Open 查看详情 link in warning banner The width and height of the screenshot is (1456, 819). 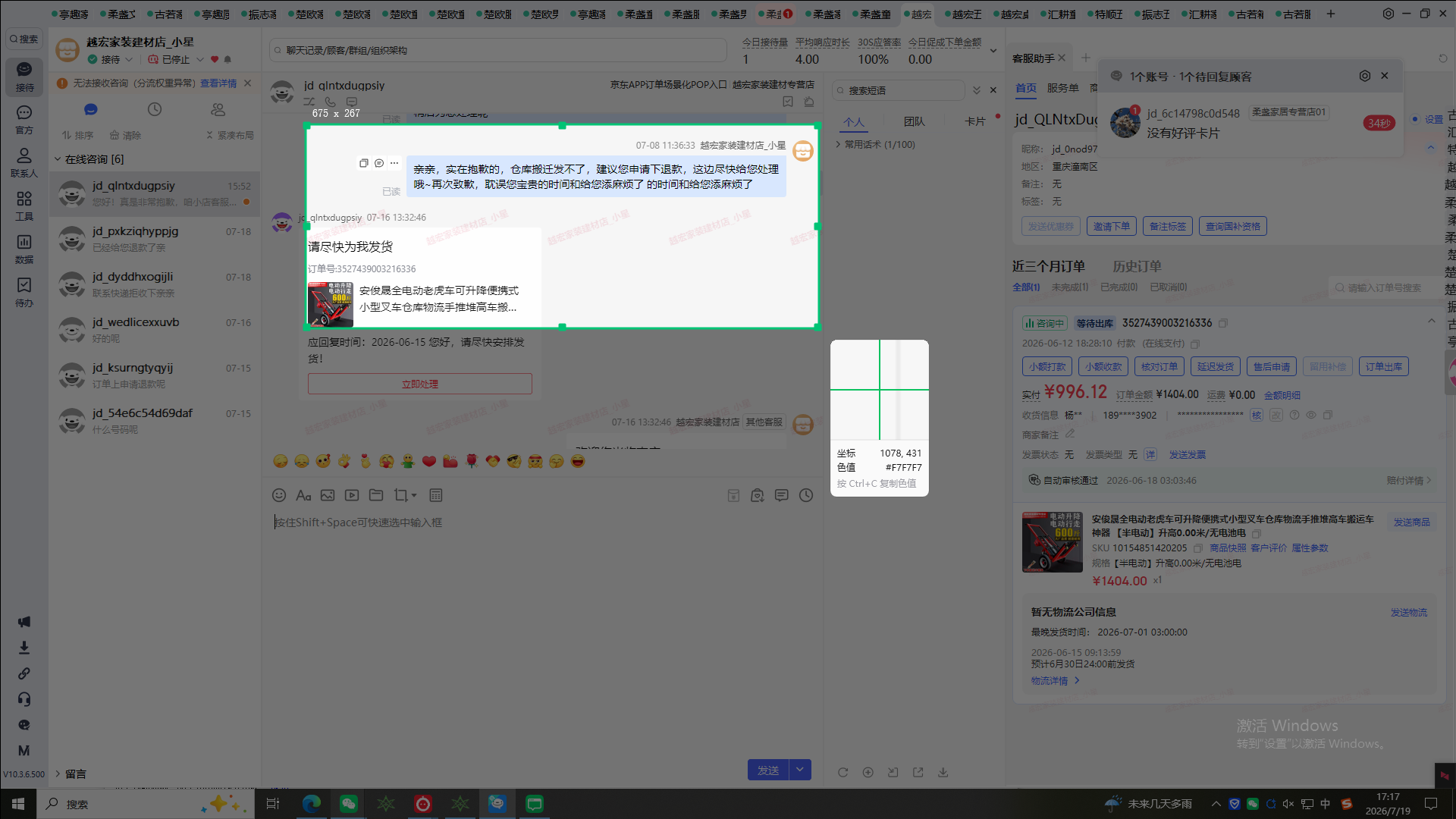coord(218,83)
